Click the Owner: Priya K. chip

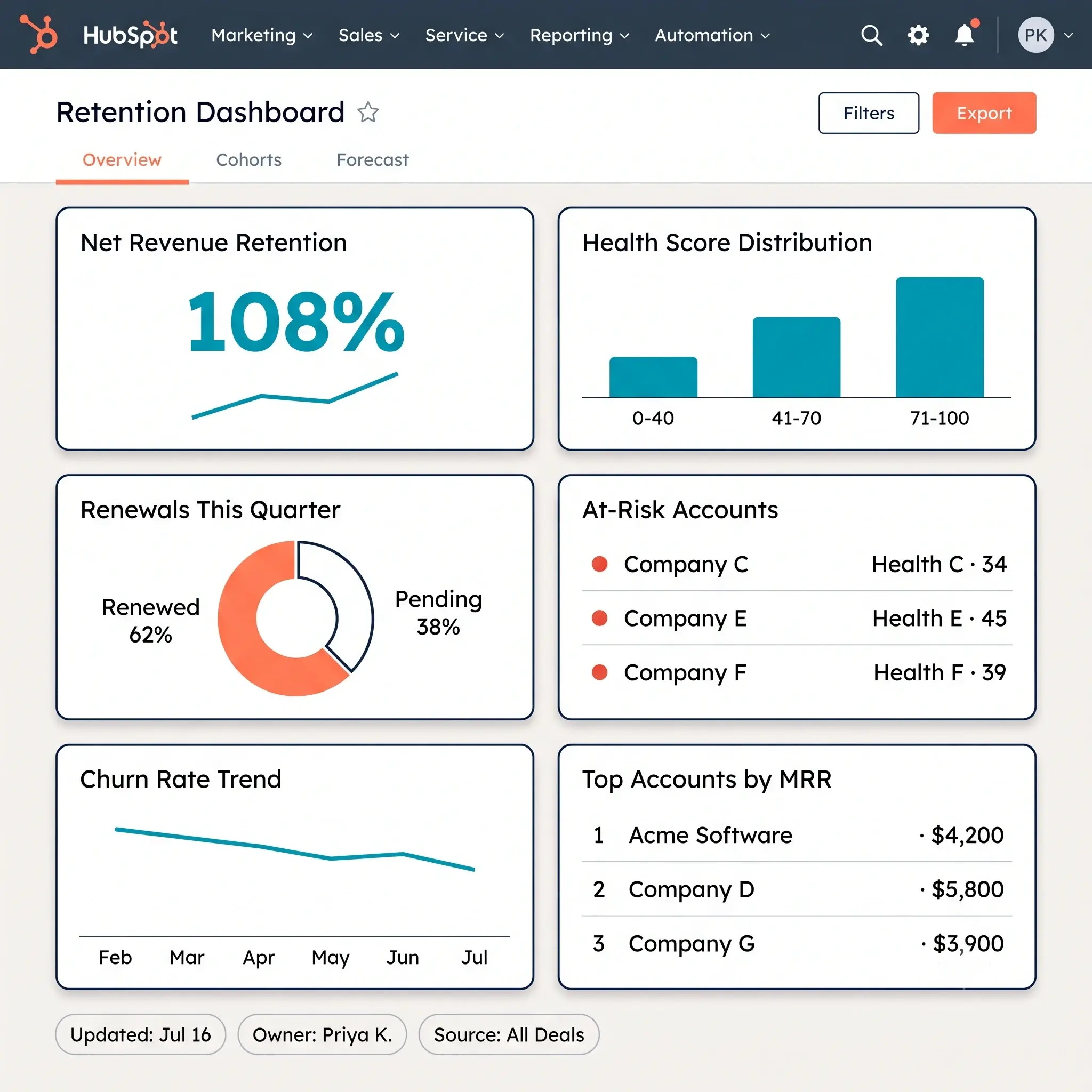[x=322, y=1034]
